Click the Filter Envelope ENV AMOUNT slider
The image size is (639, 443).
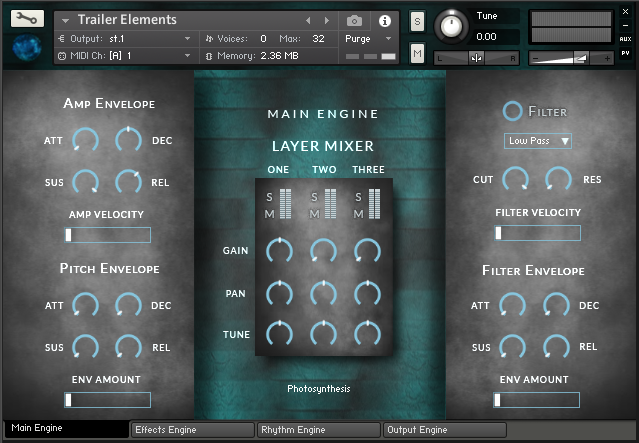(536, 400)
